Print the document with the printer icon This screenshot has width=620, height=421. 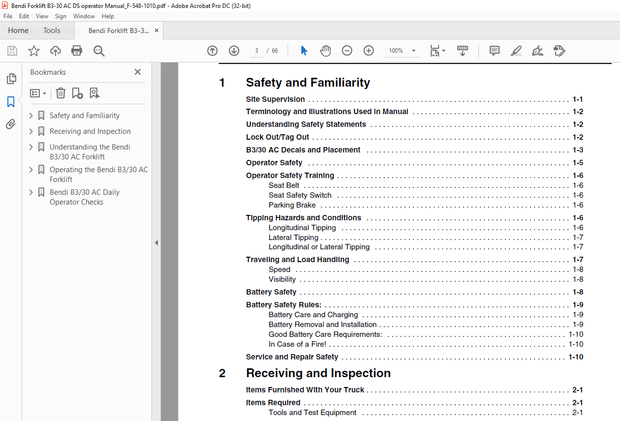pos(77,51)
